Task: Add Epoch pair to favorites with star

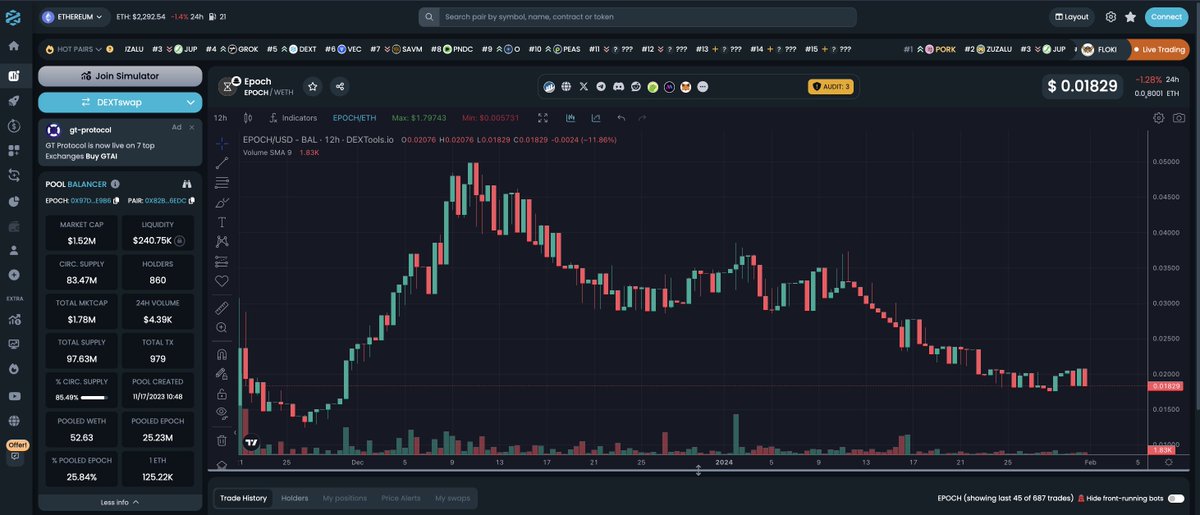Action: coord(312,87)
